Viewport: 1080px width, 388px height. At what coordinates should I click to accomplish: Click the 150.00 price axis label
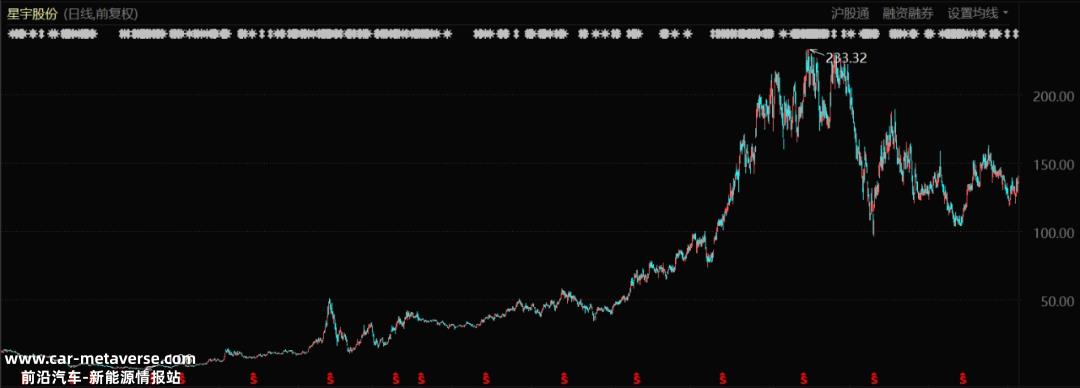(x=1053, y=165)
